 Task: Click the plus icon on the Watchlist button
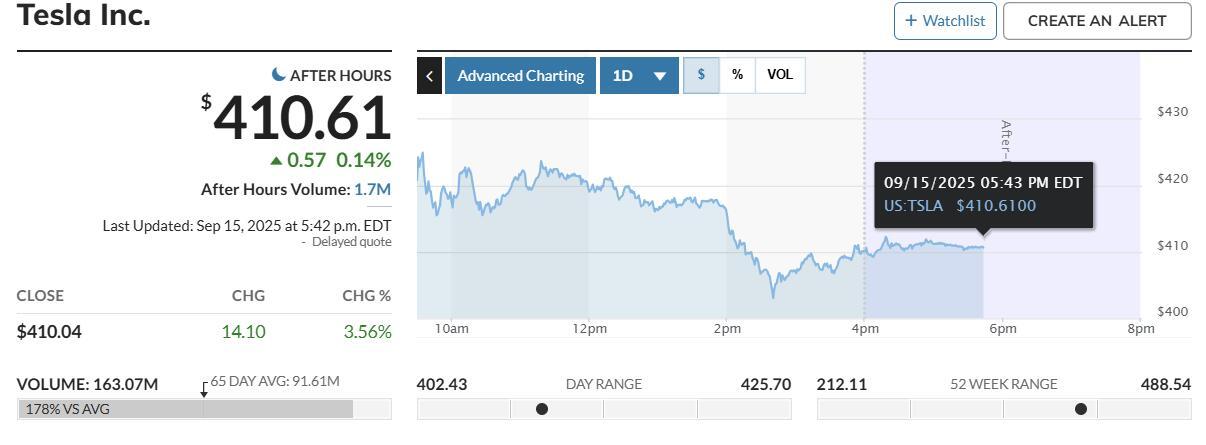(910, 20)
